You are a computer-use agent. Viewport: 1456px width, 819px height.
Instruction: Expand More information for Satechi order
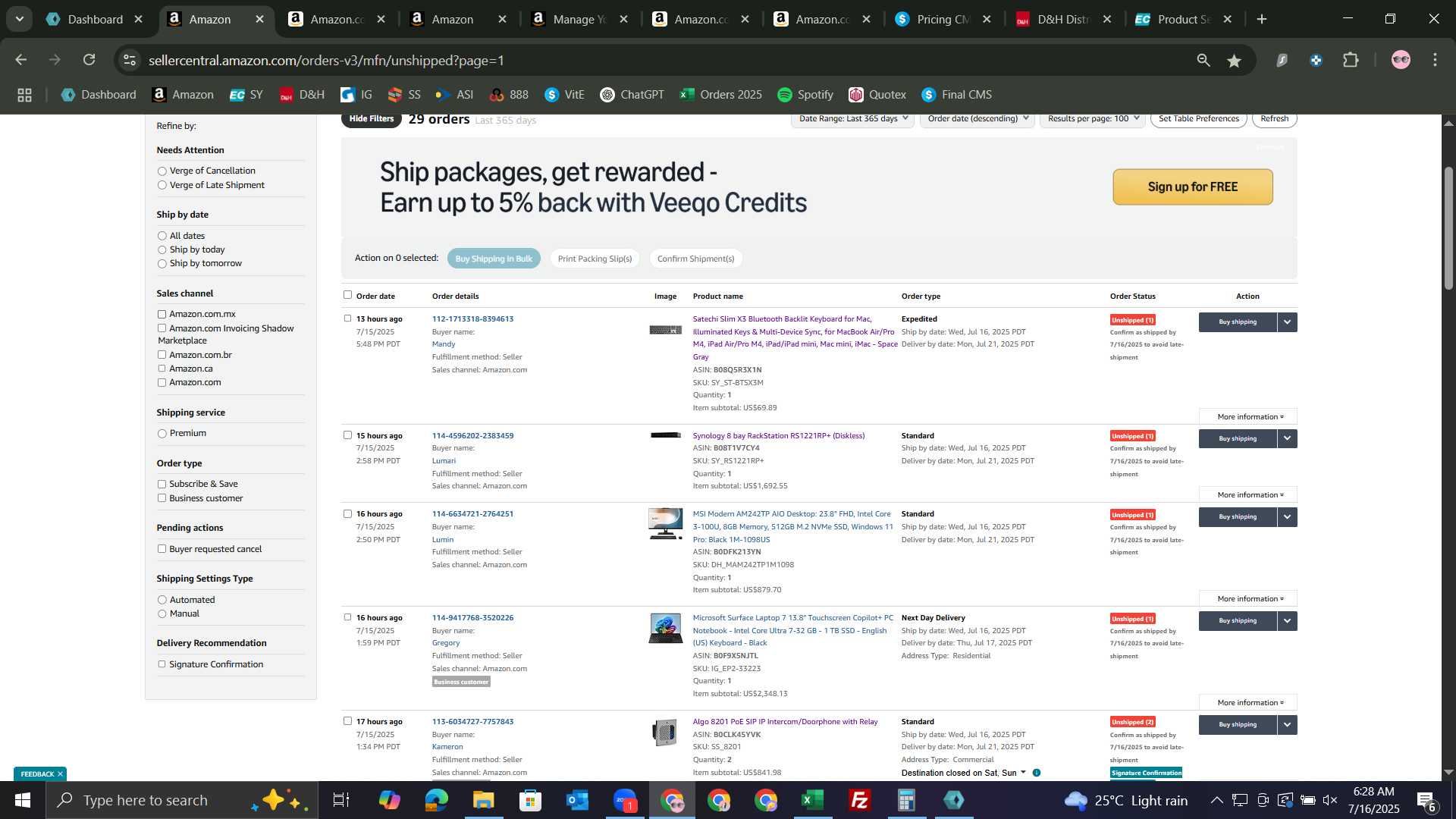pos(1248,417)
